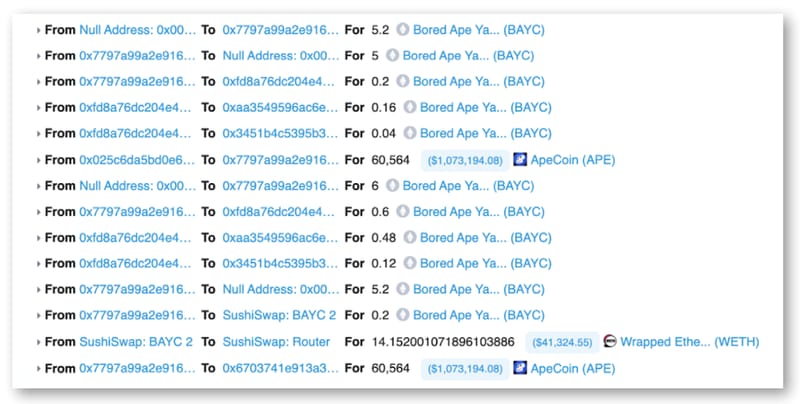Open recipient 0x3451b4c5395b3 link in the 0.04 row
The height and width of the screenshot is (404, 800).
[x=280, y=133]
